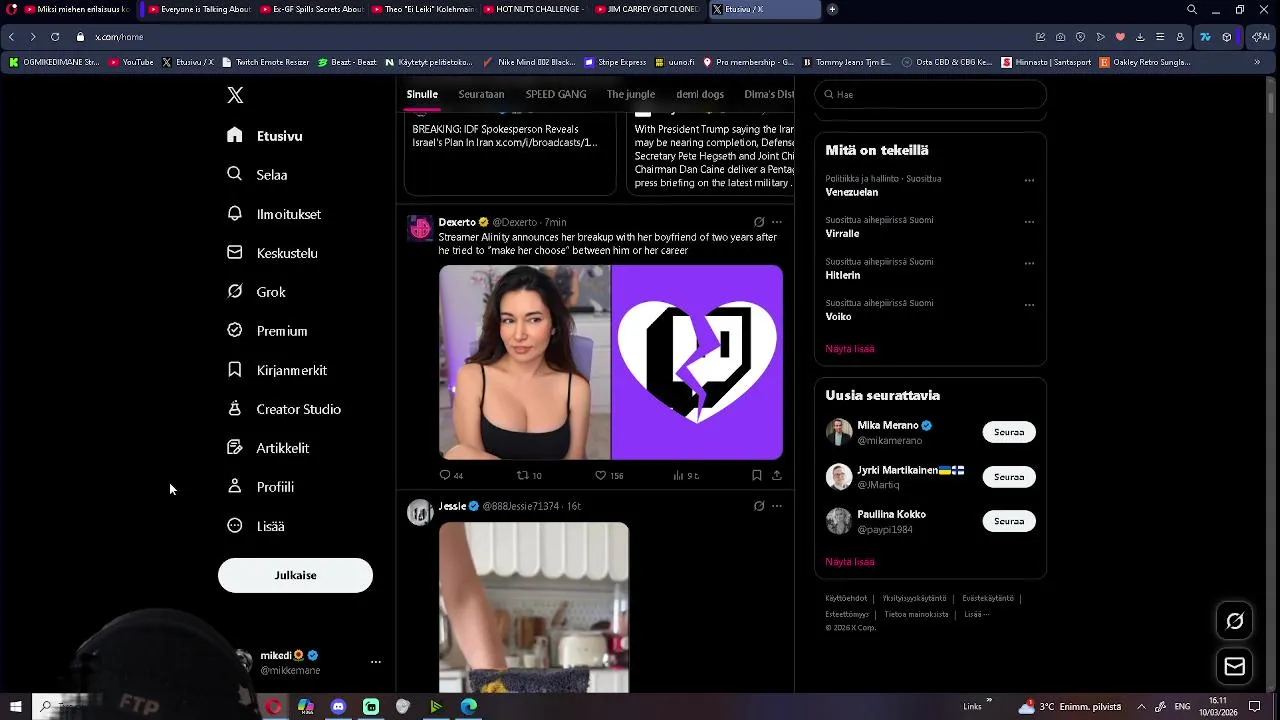Click Grok icon on Dexerto post
The width and height of the screenshot is (1280, 720).
tap(759, 222)
